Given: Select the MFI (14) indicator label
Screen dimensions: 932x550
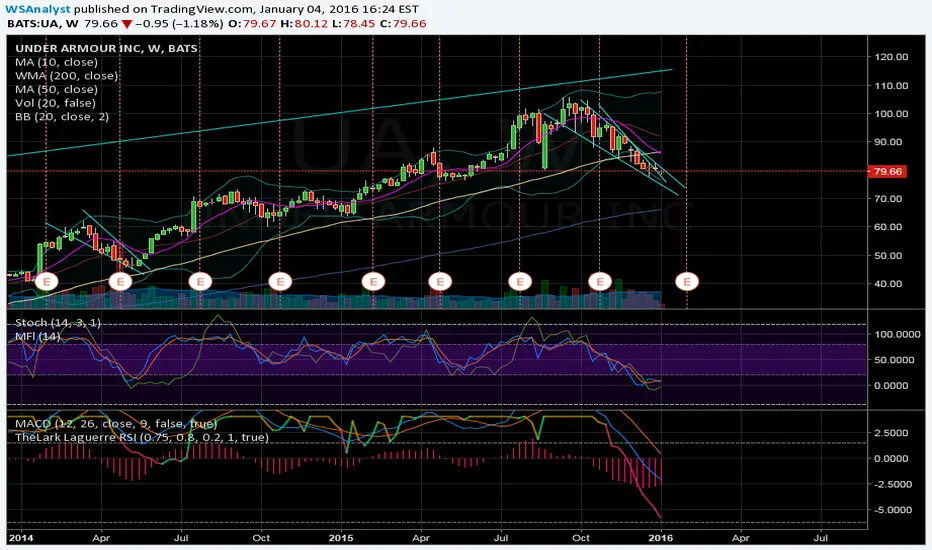Looking at the screenshot, I should (x=37, y=337).
